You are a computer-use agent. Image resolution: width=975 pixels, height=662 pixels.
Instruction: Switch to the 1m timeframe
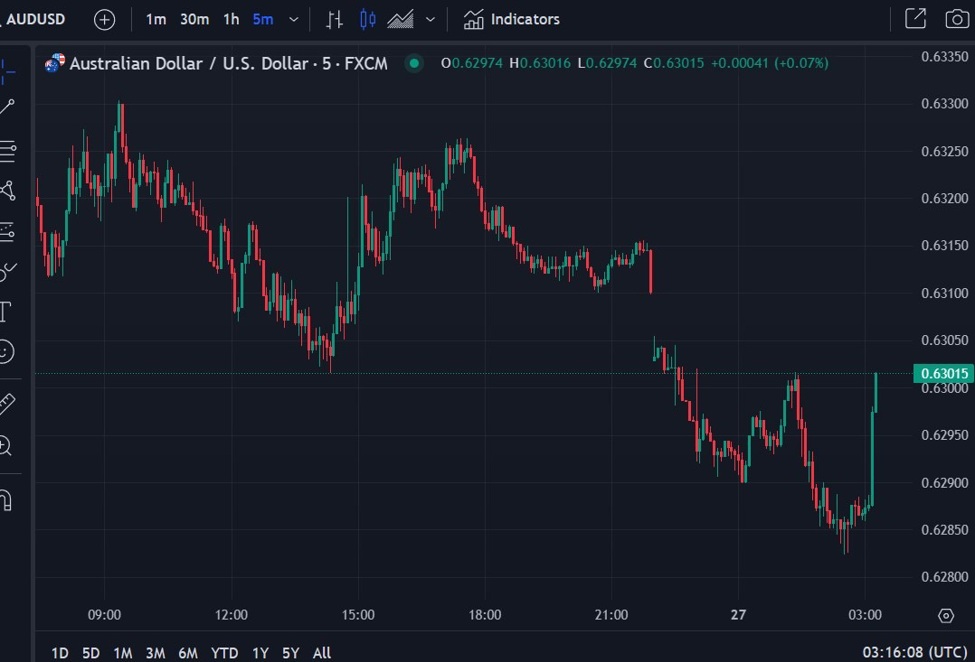coord(156,20)
